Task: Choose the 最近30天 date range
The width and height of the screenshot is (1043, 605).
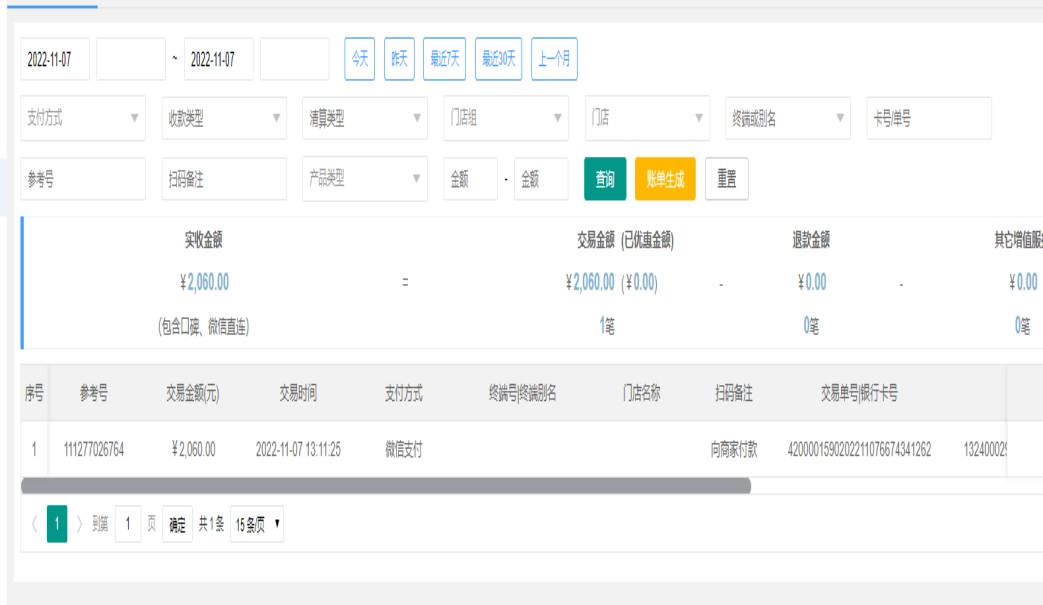Action: coord(498,59)
